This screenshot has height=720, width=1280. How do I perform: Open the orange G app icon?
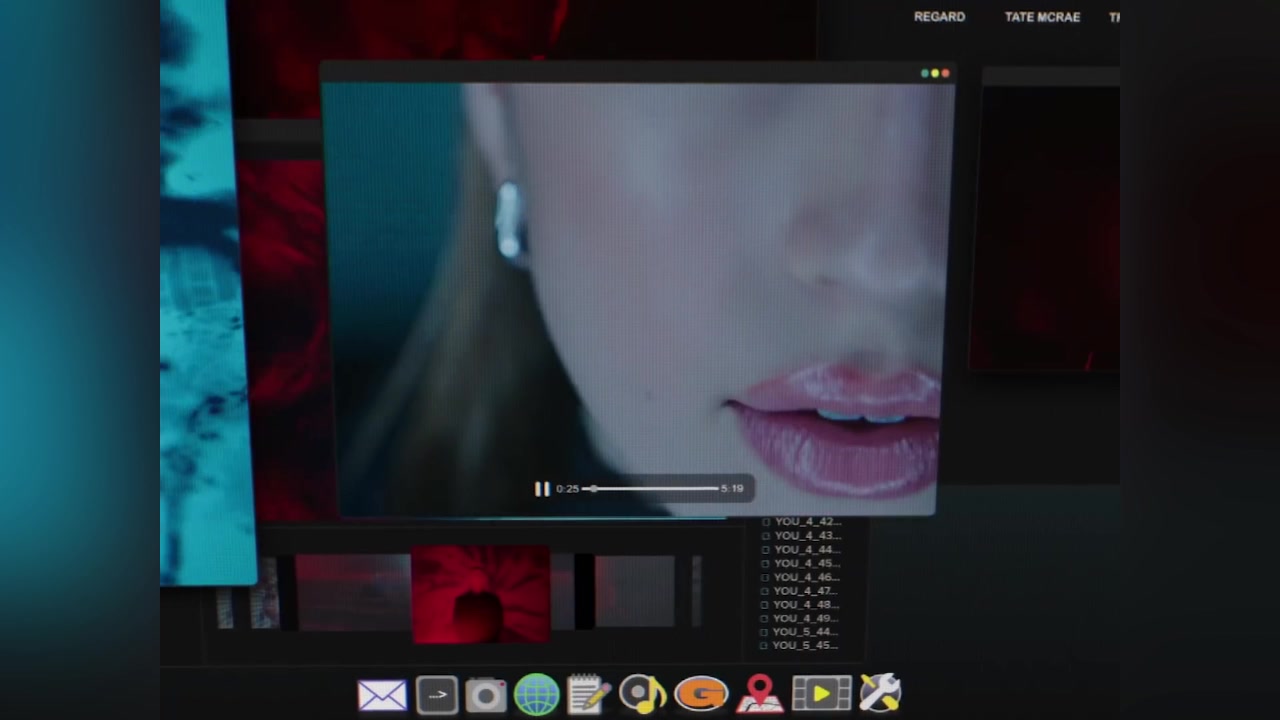701,694
